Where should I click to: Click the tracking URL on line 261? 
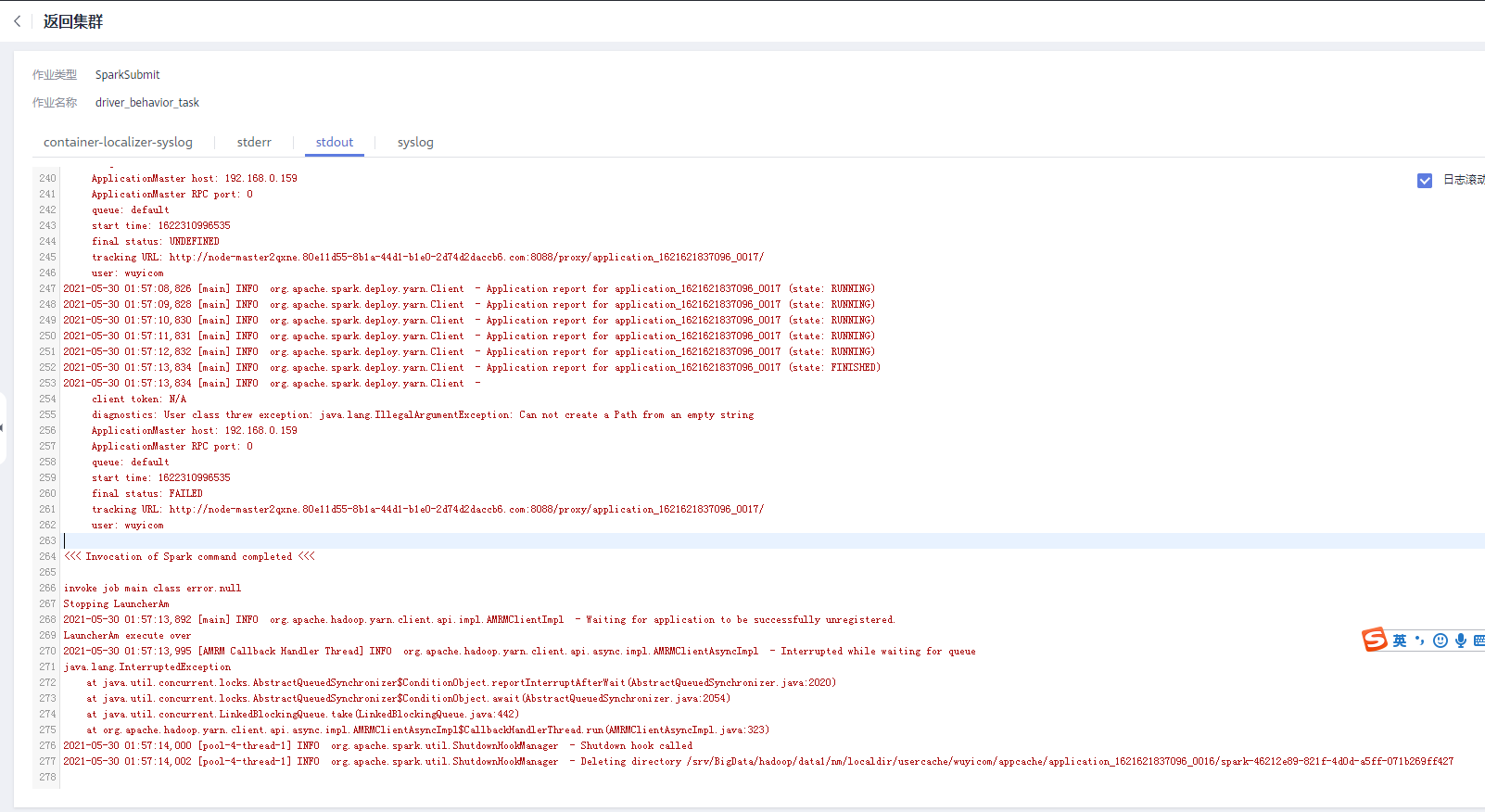(x=466, y=510)
